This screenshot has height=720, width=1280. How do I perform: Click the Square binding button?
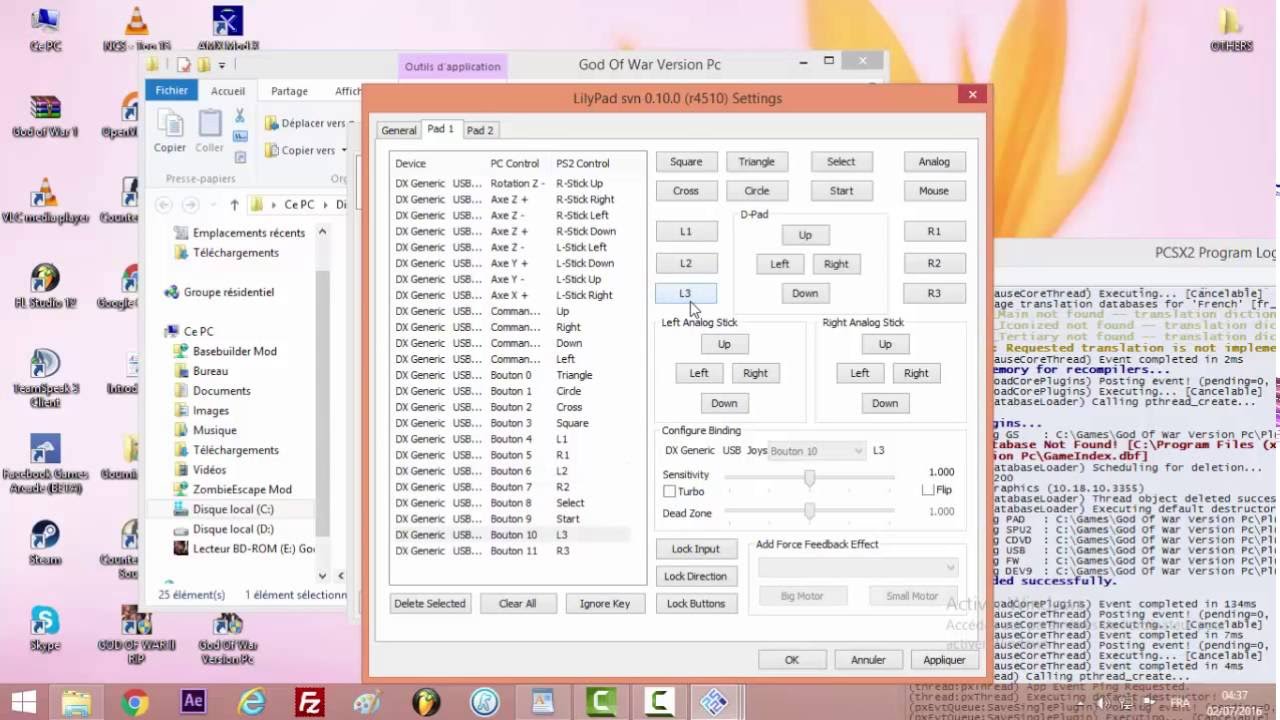point(686,161)
